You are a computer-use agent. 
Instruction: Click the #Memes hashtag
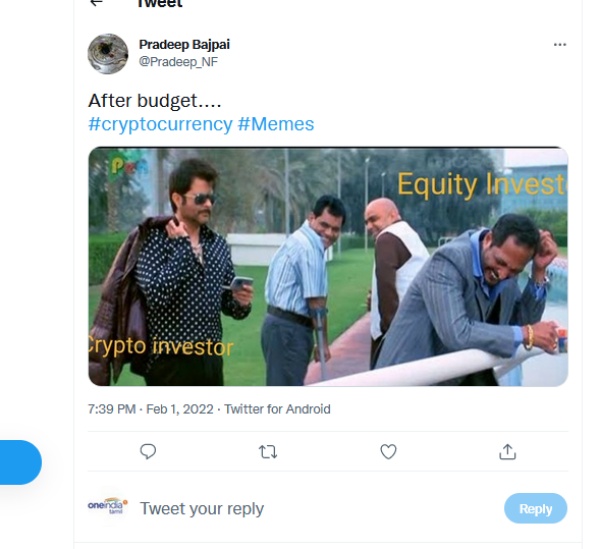(x=276, y=124)
